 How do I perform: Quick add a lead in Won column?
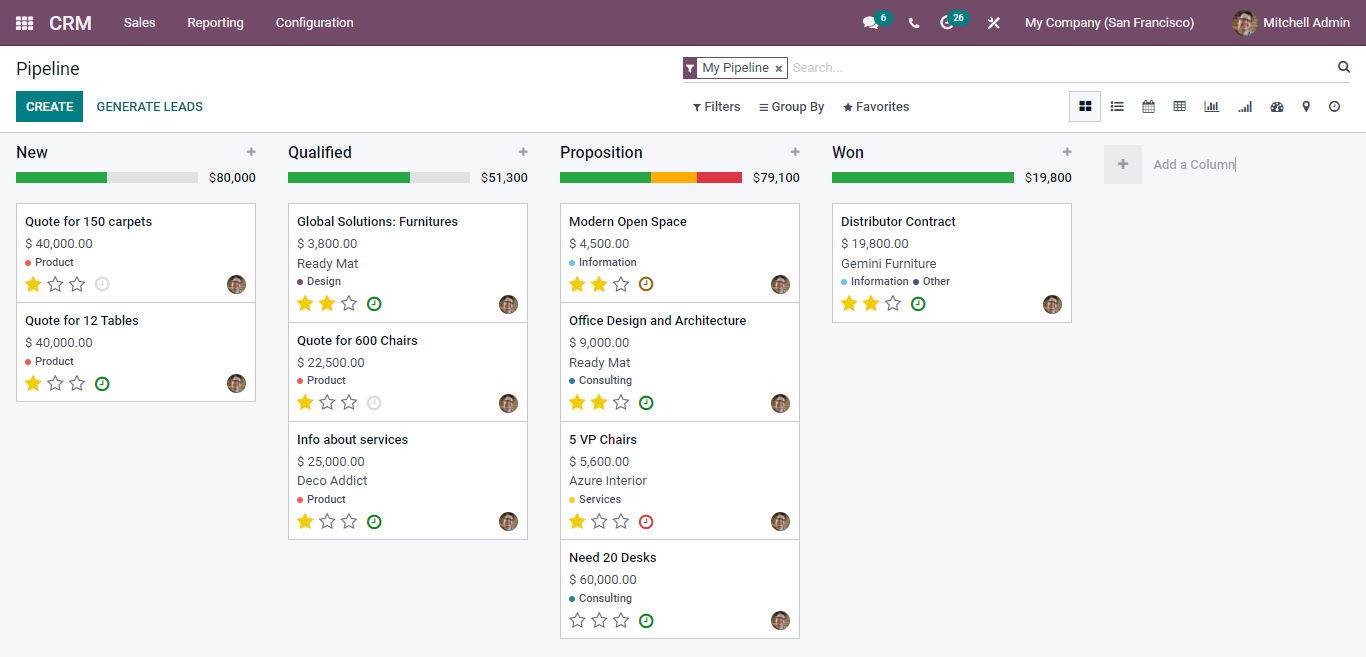[1067, 152]
